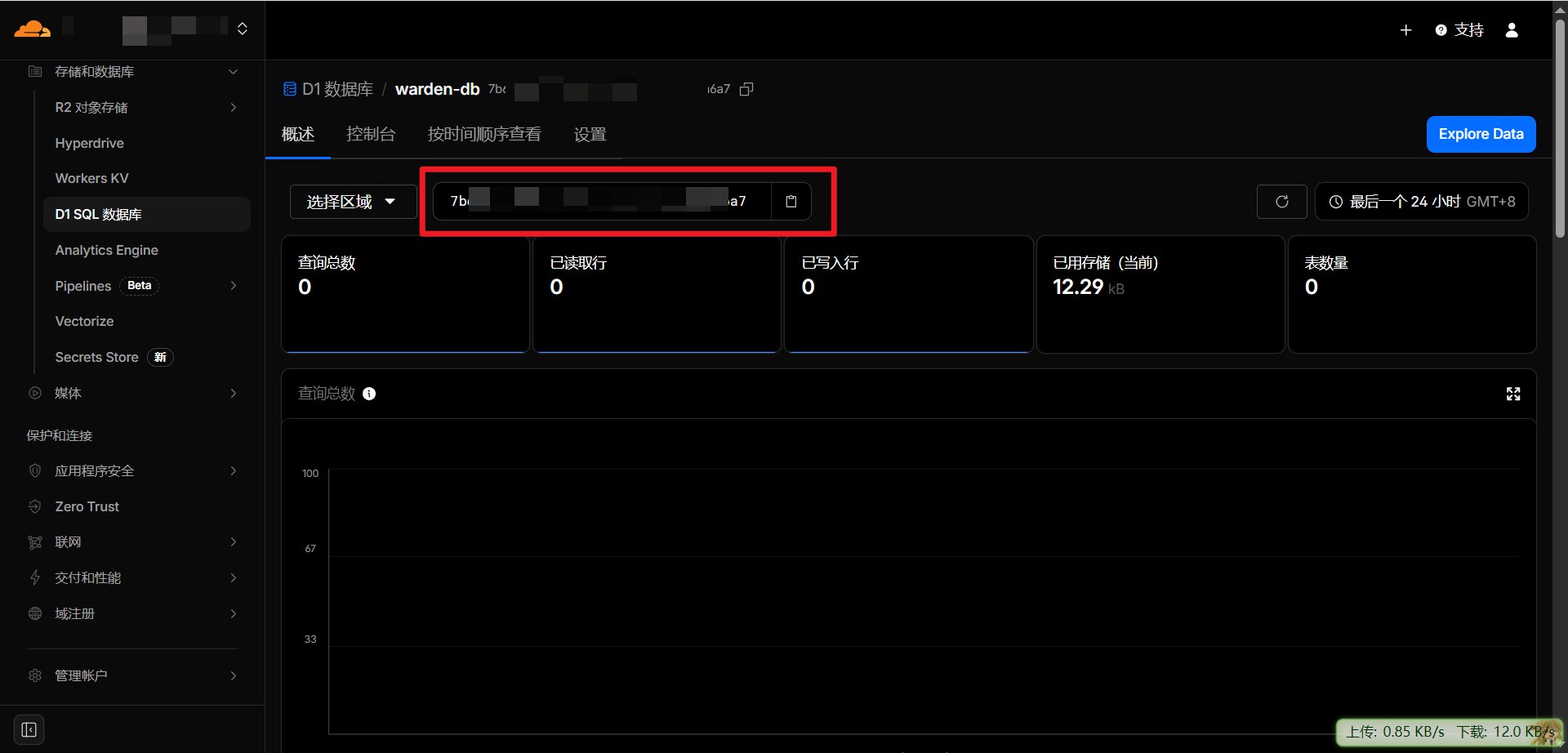Click the shield icon for 应用程序安全
The image size is (1568, 753).
pyautogui.click(x=35, y=470)
